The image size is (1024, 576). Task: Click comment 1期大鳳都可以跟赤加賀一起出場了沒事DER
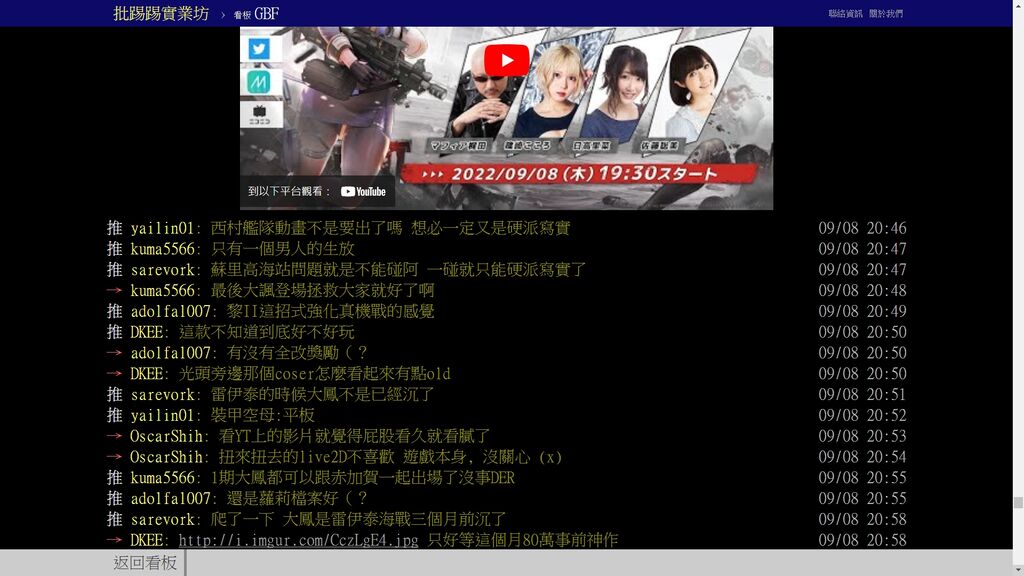[x=362, y=478]
